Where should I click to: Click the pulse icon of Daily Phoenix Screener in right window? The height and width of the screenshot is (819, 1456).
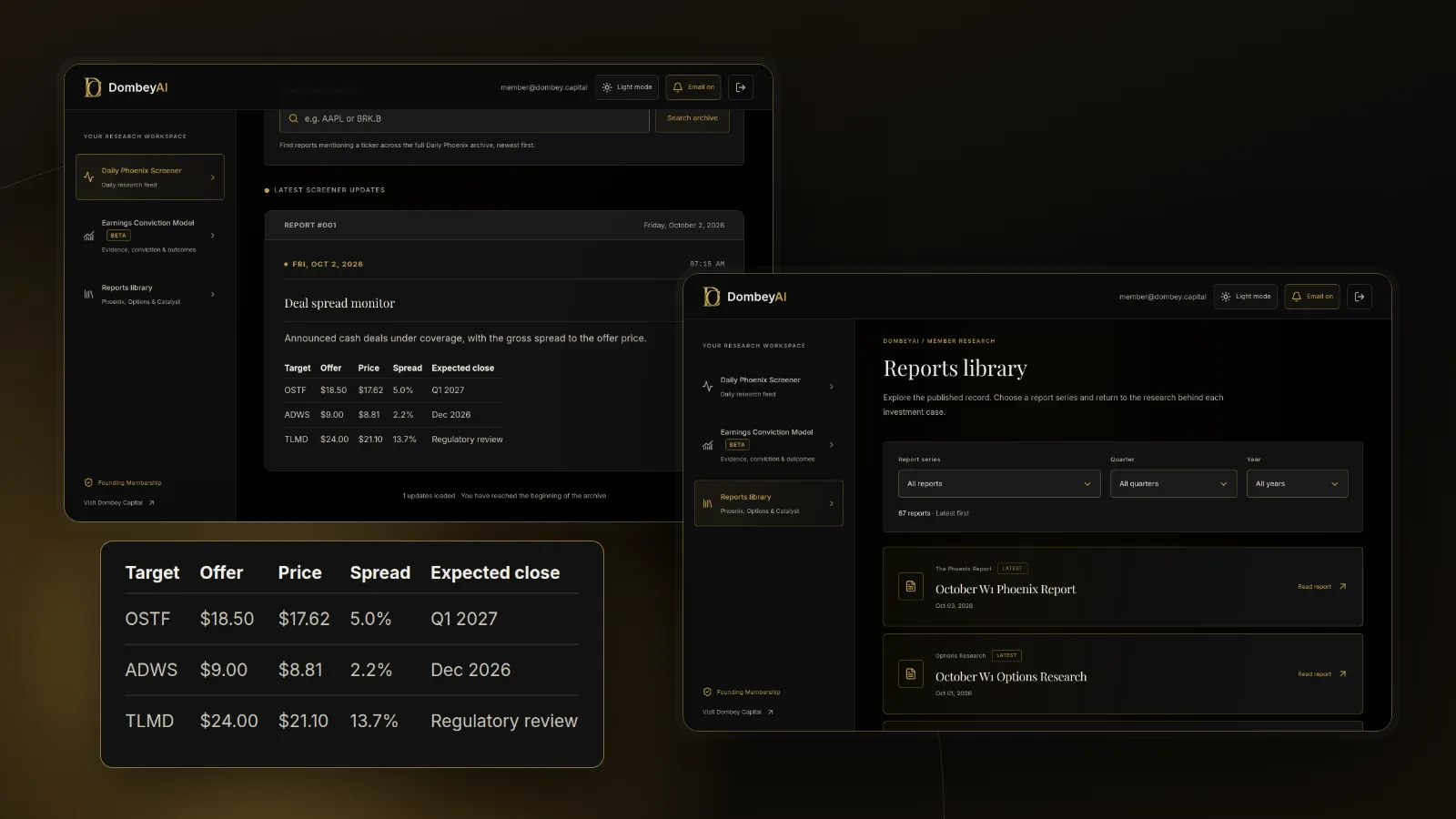point(708,386)
